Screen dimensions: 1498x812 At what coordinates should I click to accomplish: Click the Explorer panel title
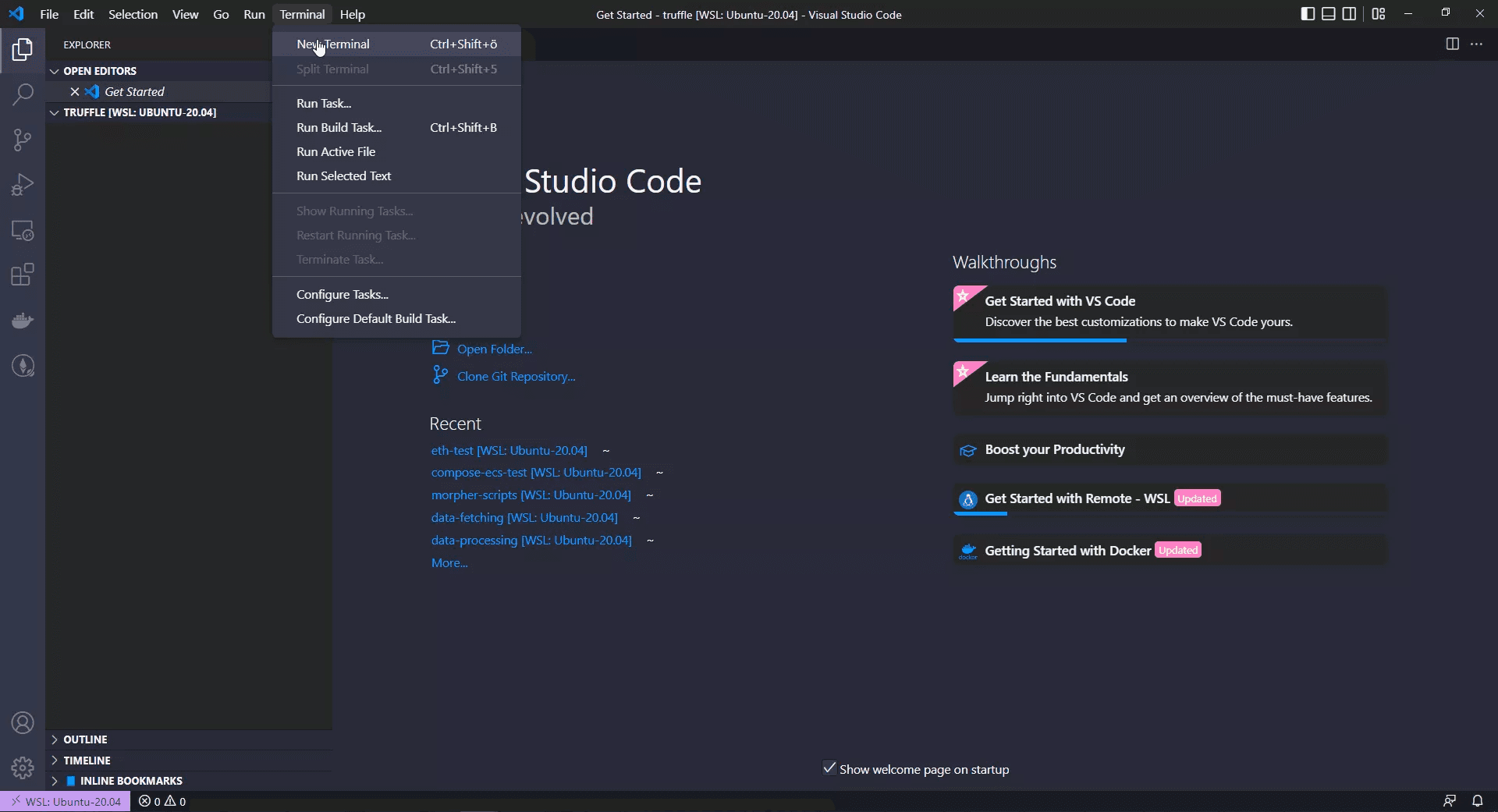click(87, 44)
